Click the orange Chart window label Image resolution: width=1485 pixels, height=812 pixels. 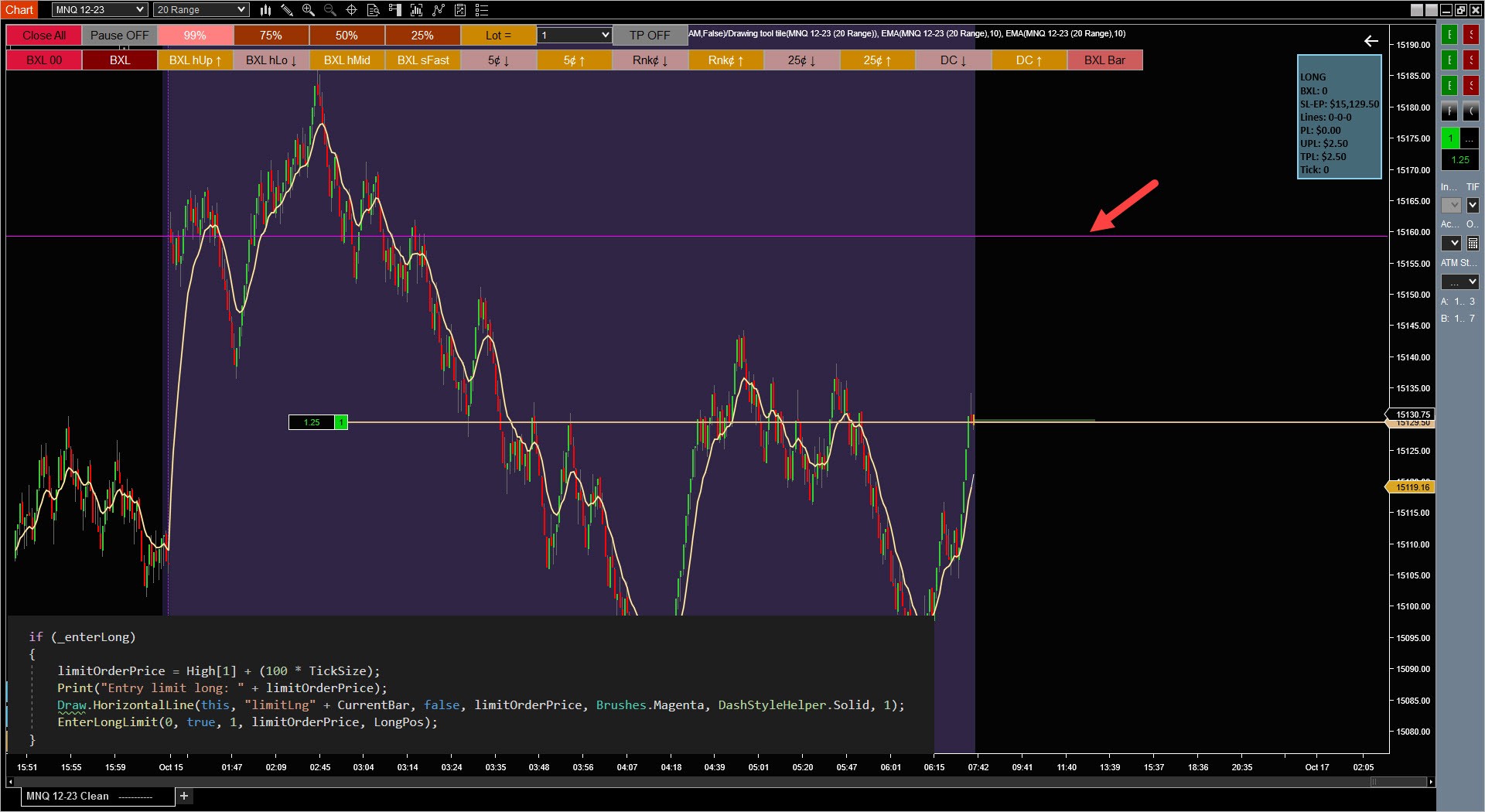(x=19, y=10)
